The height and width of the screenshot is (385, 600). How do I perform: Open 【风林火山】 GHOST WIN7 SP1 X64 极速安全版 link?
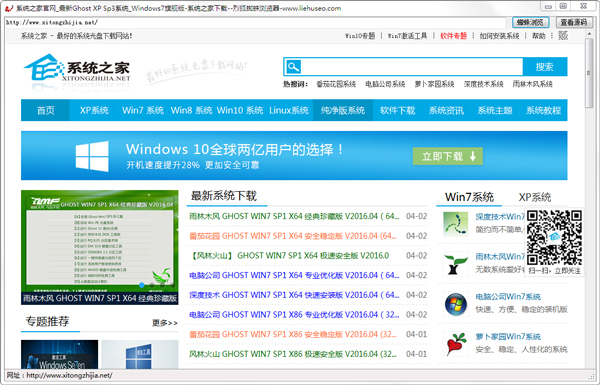289,255
